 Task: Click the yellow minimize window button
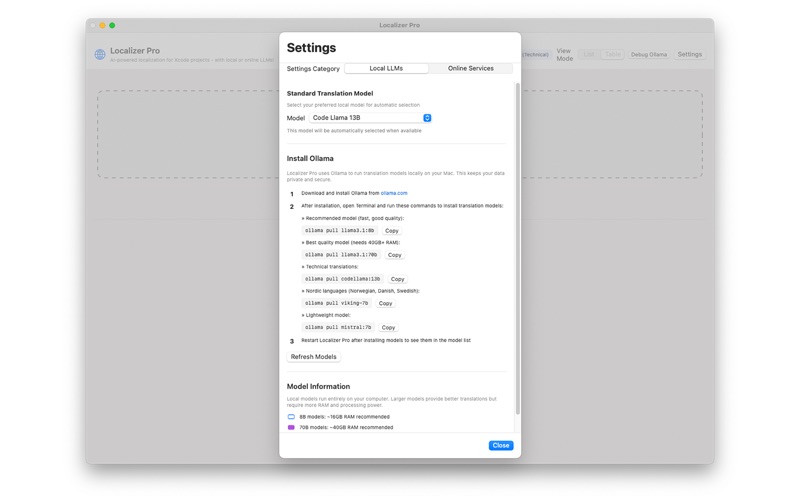pyautogui.click(x=102, y=25)
